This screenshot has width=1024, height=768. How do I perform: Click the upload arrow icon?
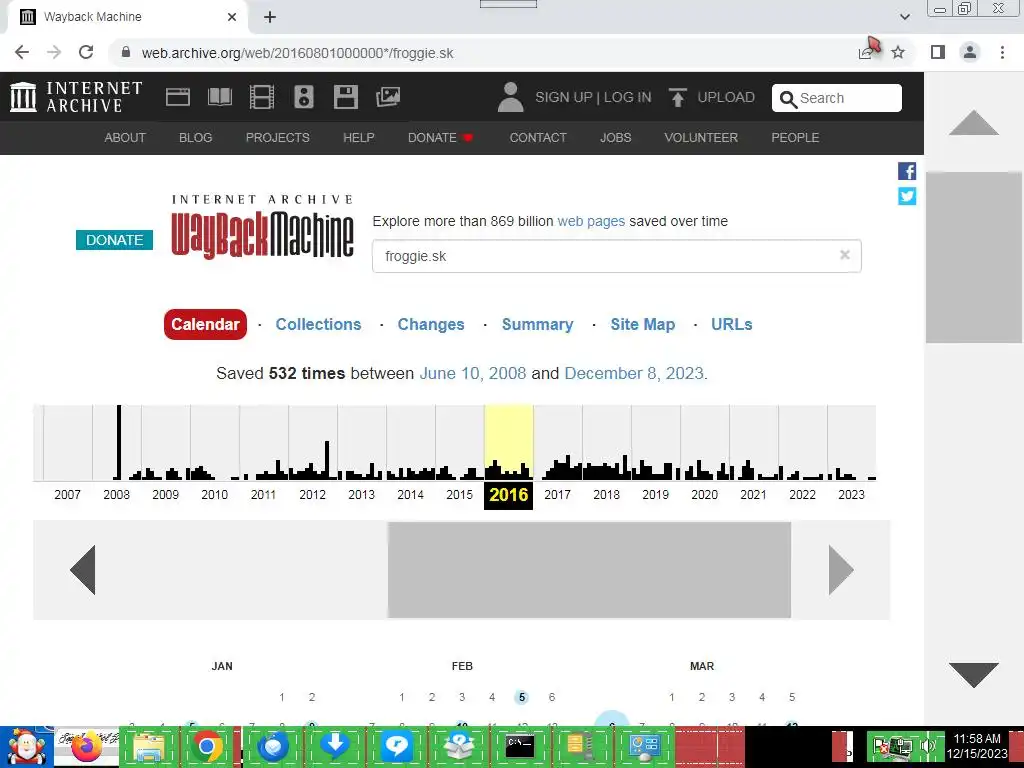pyautogui.click(x=678, y=97)
